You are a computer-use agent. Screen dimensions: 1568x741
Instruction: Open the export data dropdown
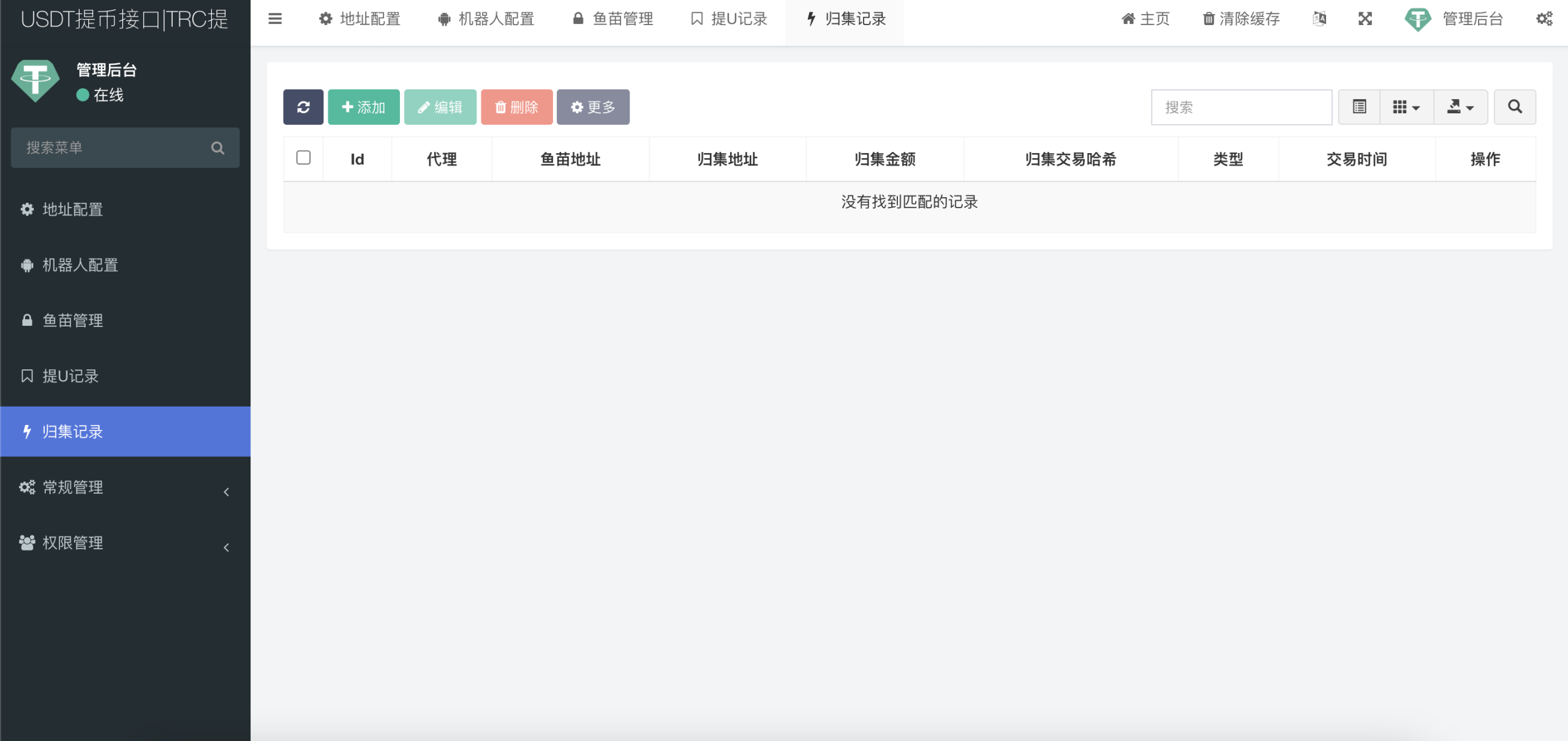[x=1460, y=107]
